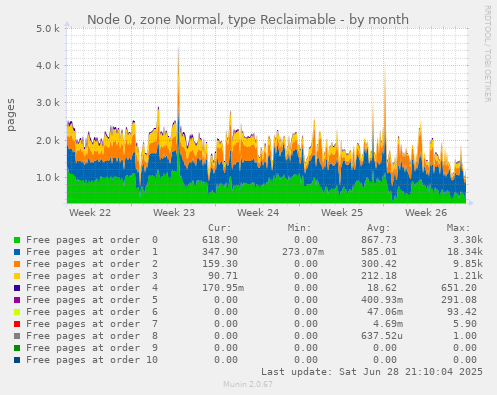Image resolution: width=497 pixels, height=395 pixels.
Task: Click order 2 max value 9.85k
Action: click(x=468, y=264)
